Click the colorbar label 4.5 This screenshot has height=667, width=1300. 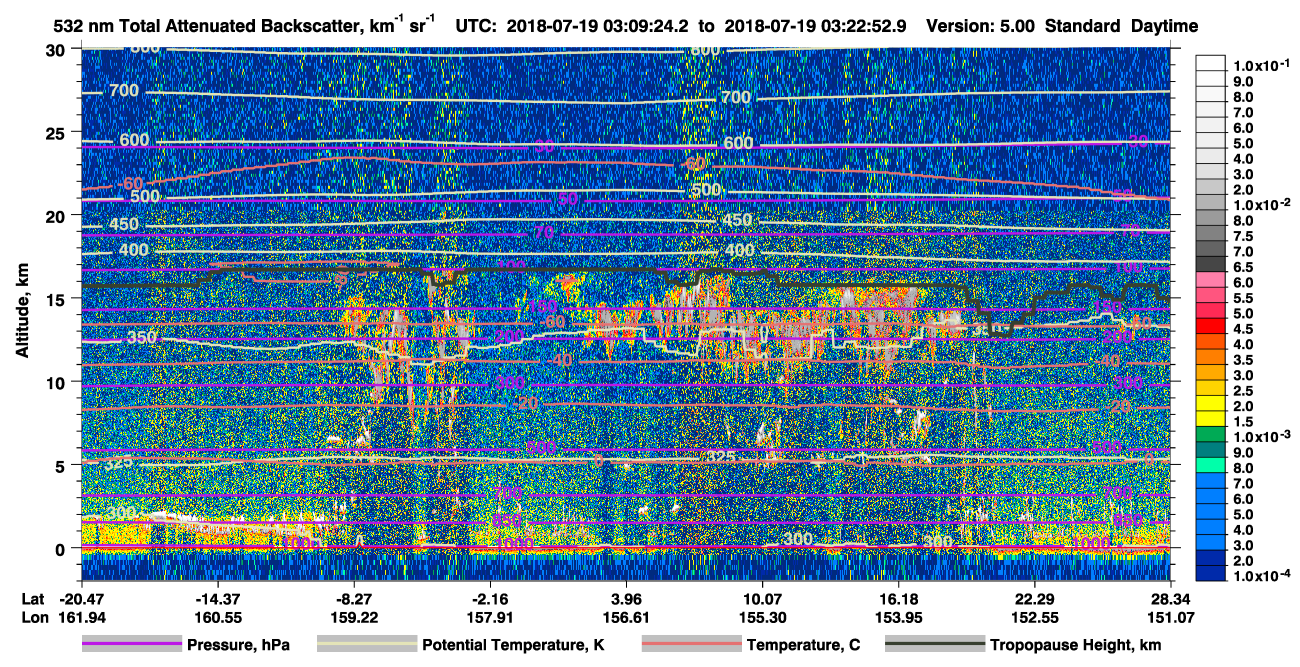click(1244, 329)
